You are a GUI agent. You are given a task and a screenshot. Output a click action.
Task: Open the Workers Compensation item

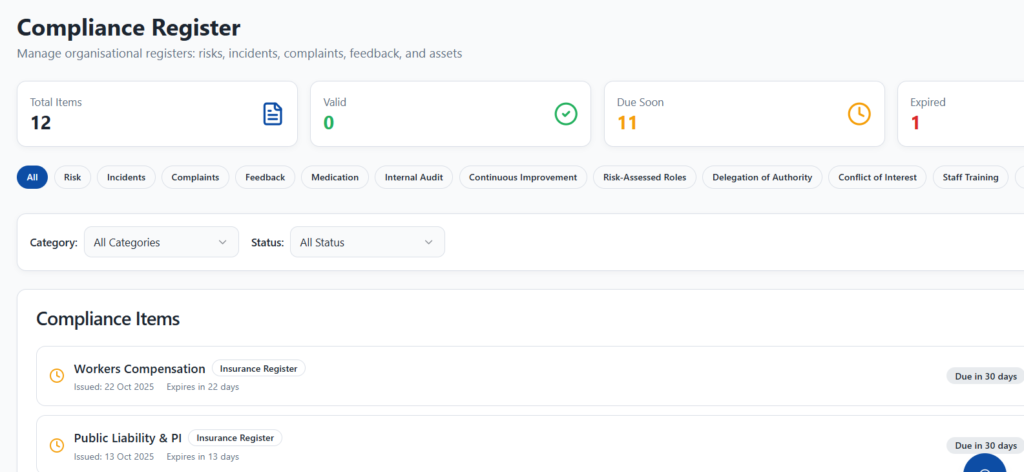tap(530, 376)
